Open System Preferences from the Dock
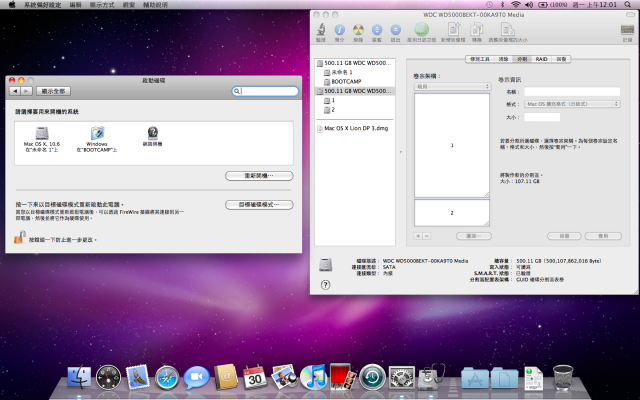The height and width of the screenshot is (400, 640). (402, 378)
